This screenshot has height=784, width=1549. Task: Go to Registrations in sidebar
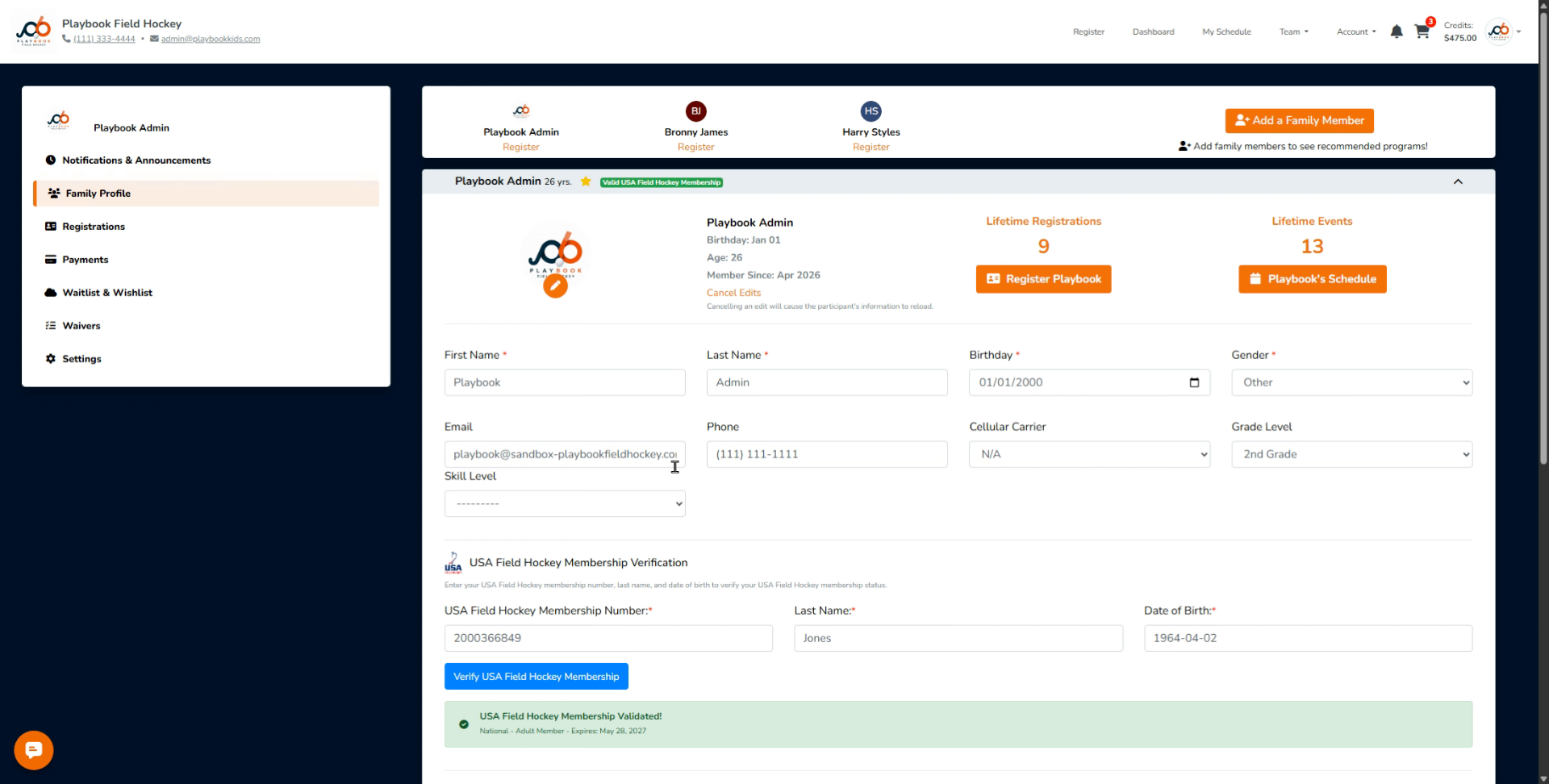(x=207, y=227)
